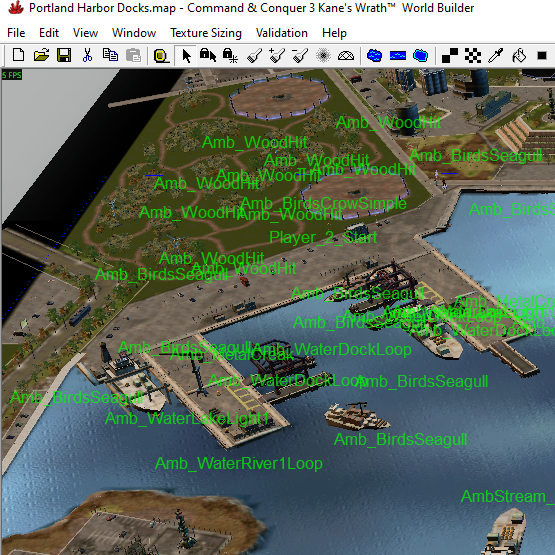
Task: Select the tape measure ruler tool
Action: (x=161, y=56)
